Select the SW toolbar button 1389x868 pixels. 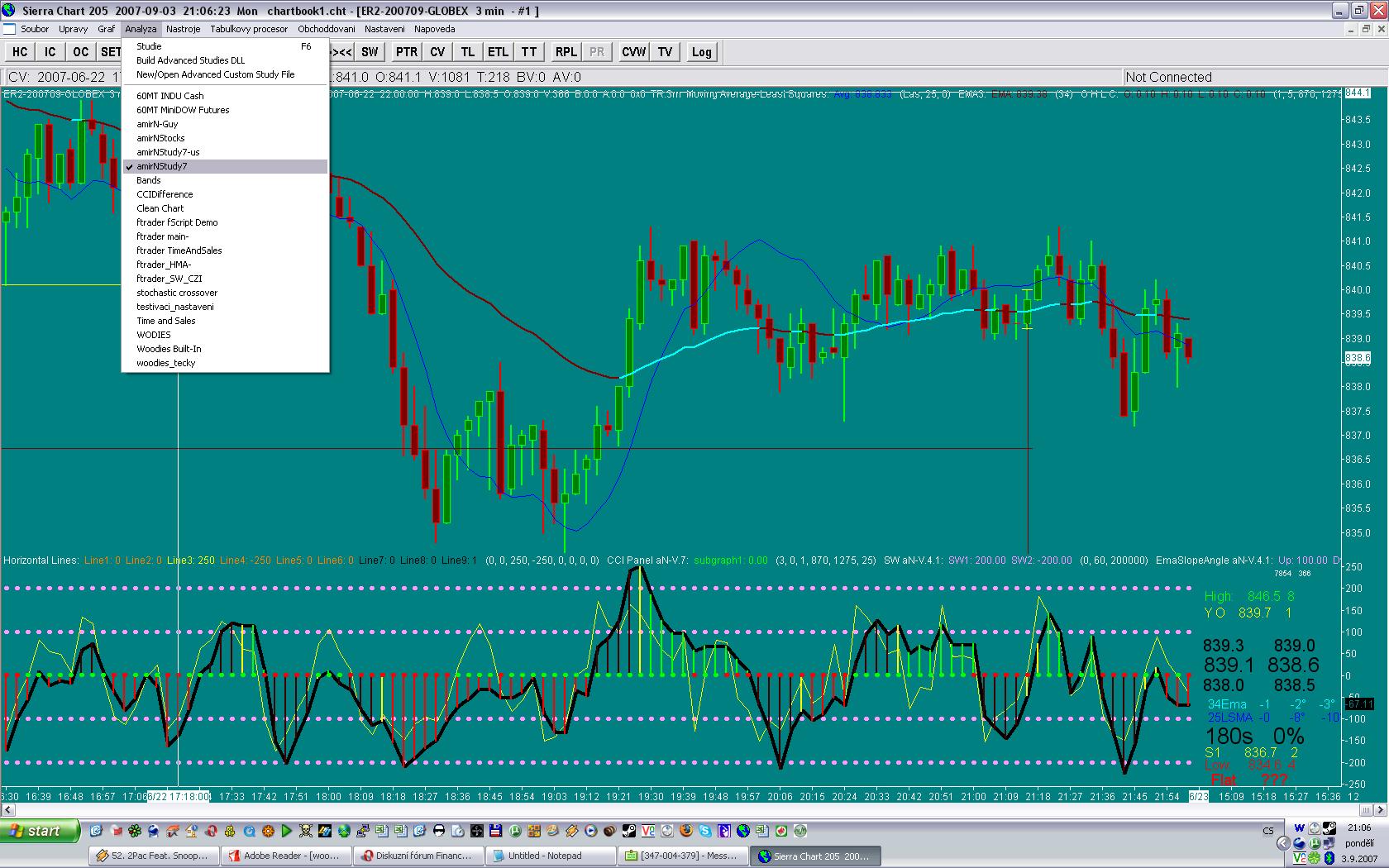coord(370,52)
